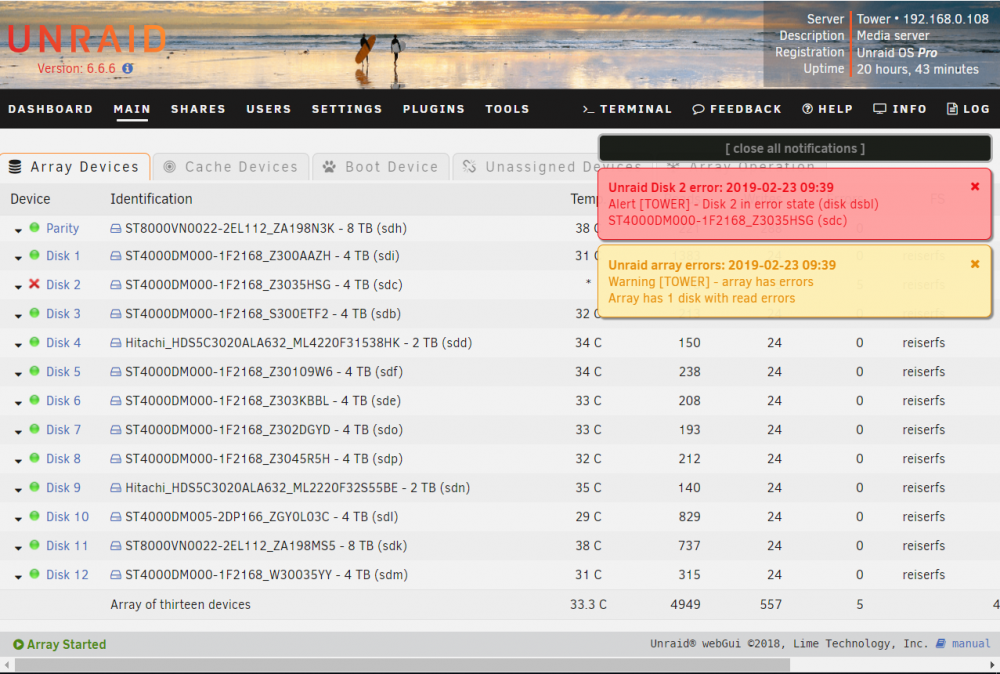Click Disk 9 green status indicator
This screenshot has height=674, width=1000.
click(x=34, y=487)
